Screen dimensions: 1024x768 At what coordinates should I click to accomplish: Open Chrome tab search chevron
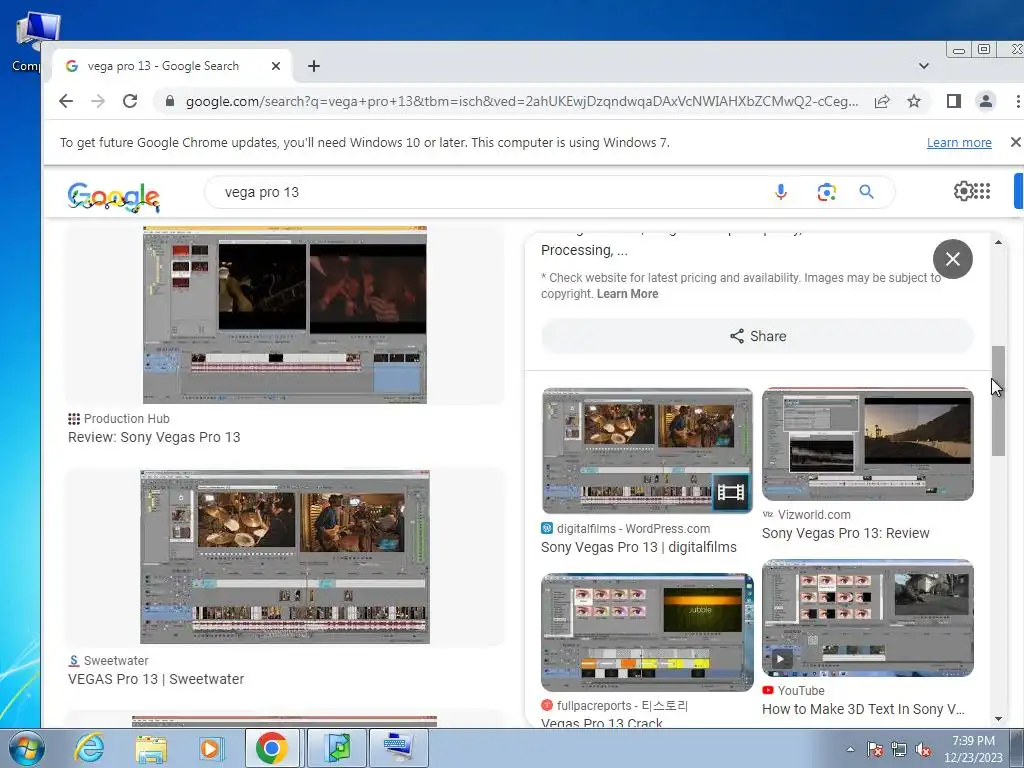coord(923,66)
